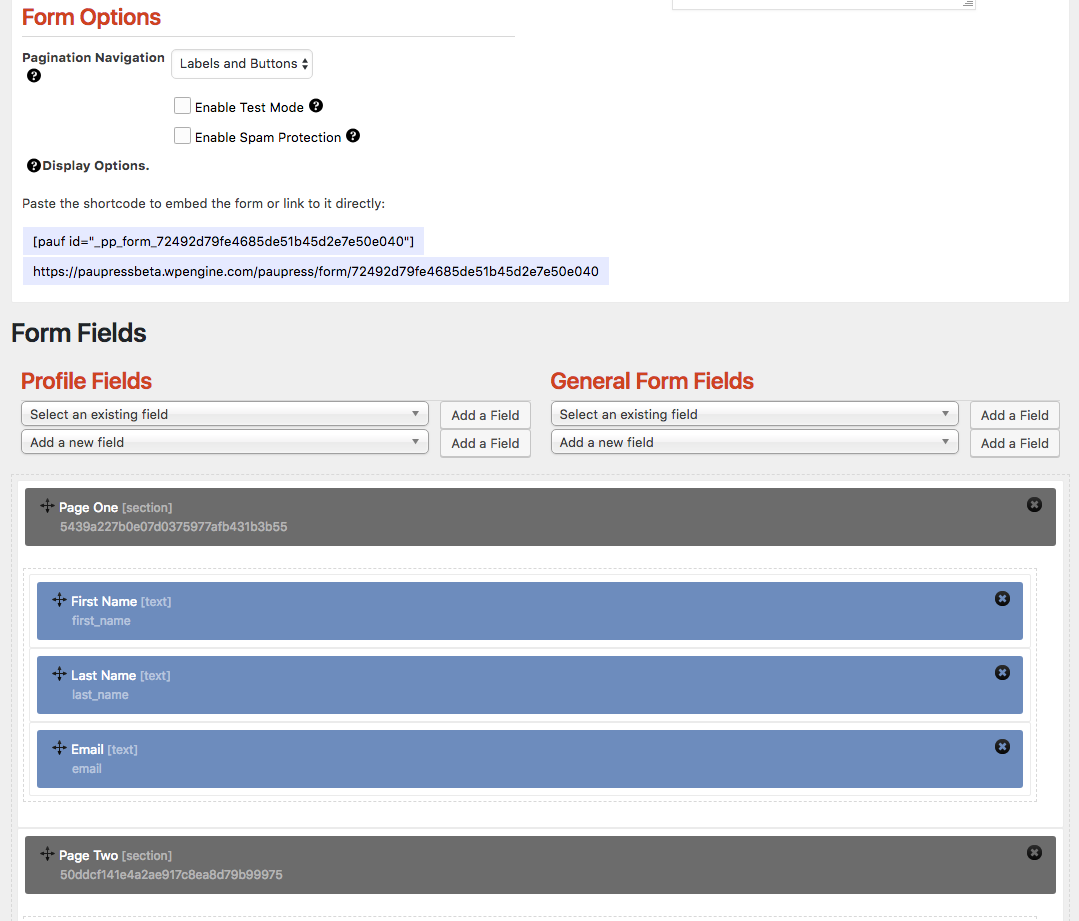Click Add a Field beside the Profile Fields selector
This screenshot has width=1079, height=921.
coord(485,414)
